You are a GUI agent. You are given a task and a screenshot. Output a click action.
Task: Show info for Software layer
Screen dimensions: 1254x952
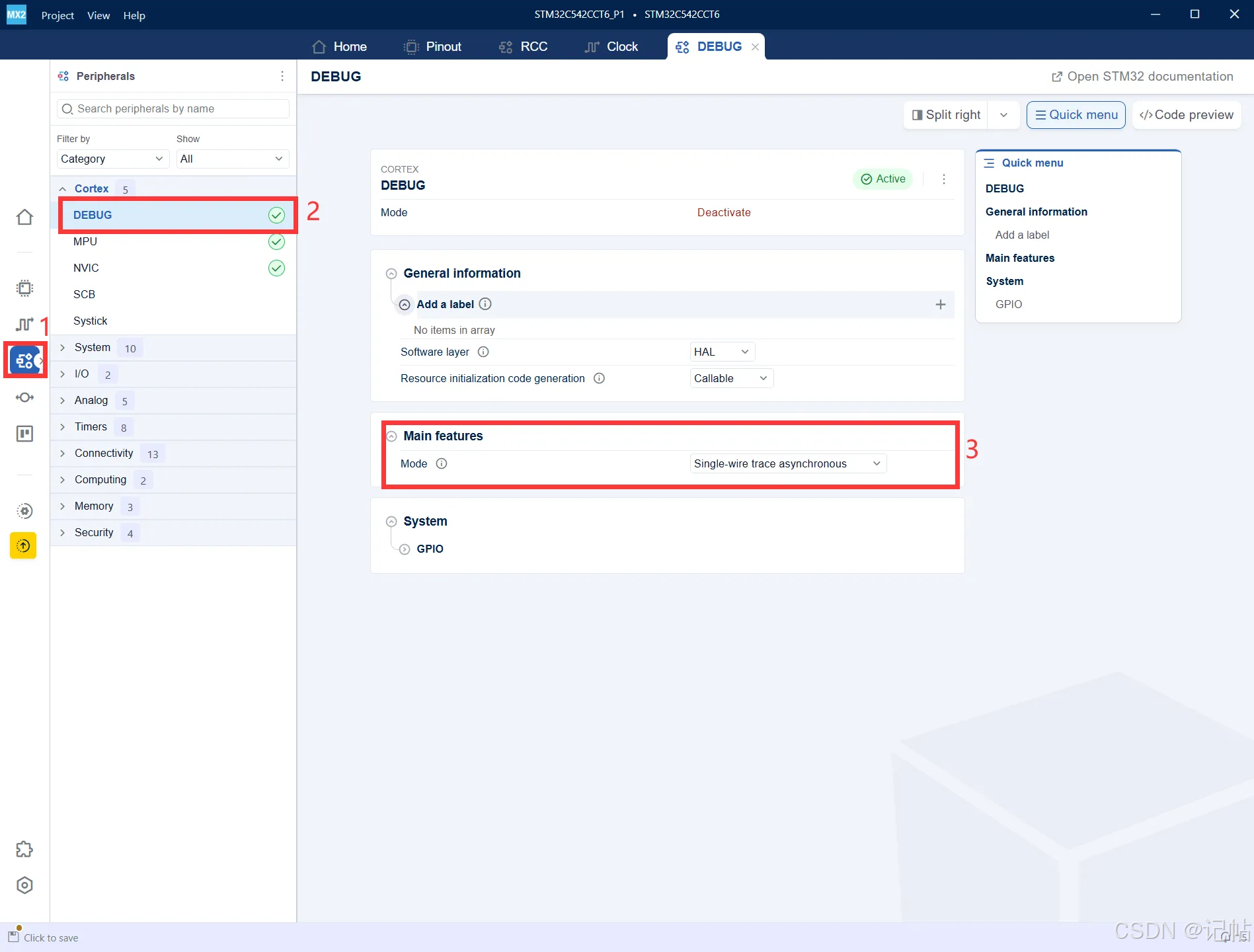[483, 352]
